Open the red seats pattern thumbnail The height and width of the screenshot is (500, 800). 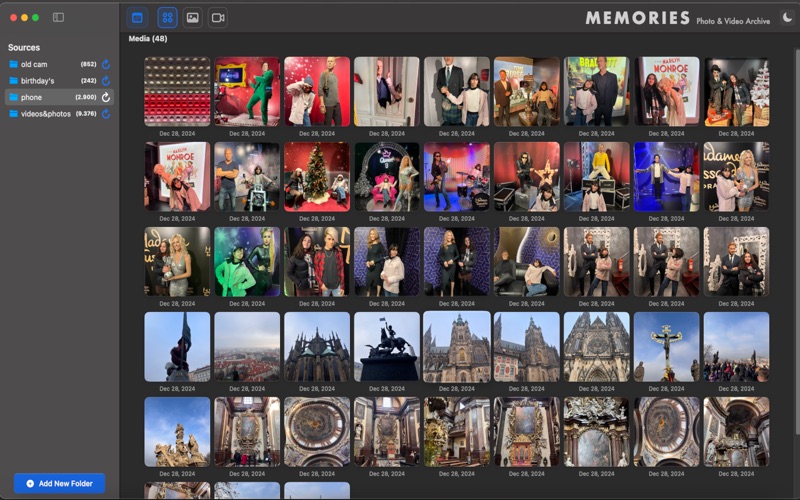pos(177,91)
